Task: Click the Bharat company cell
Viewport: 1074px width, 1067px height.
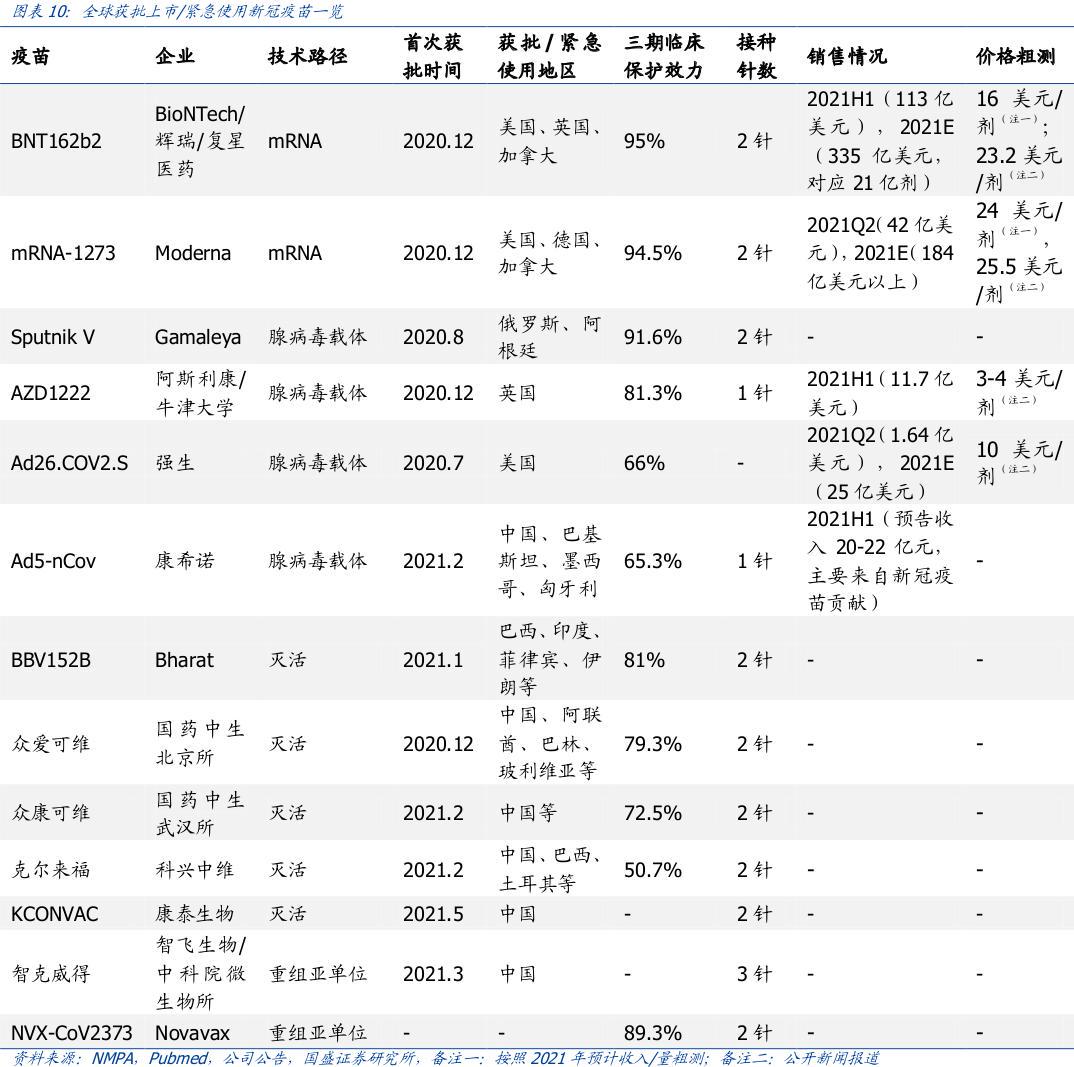Action: point(184,660)
